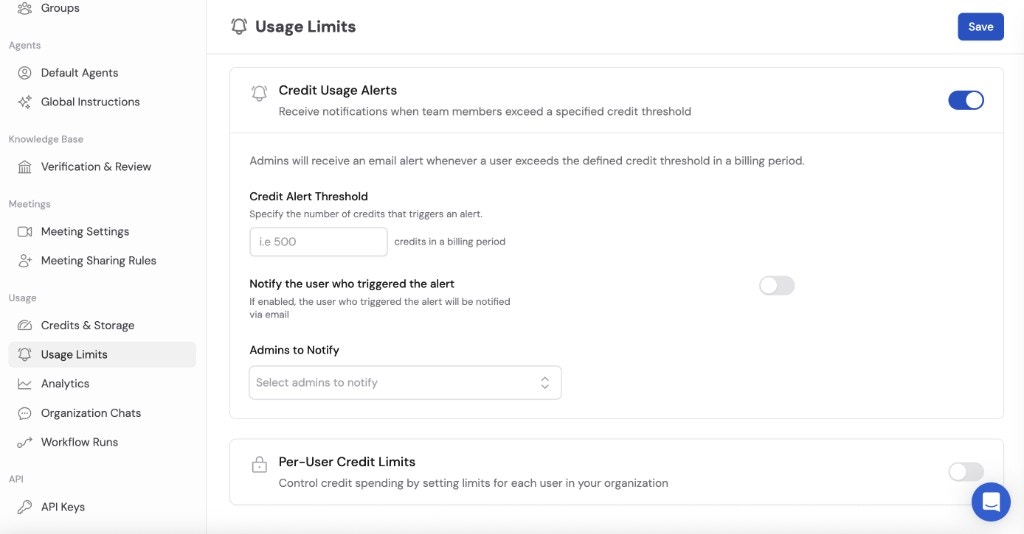This screenshot has width=1024, height=534.
Task: Click 'Receive notifications when team members' text
Action: point(485,112)
